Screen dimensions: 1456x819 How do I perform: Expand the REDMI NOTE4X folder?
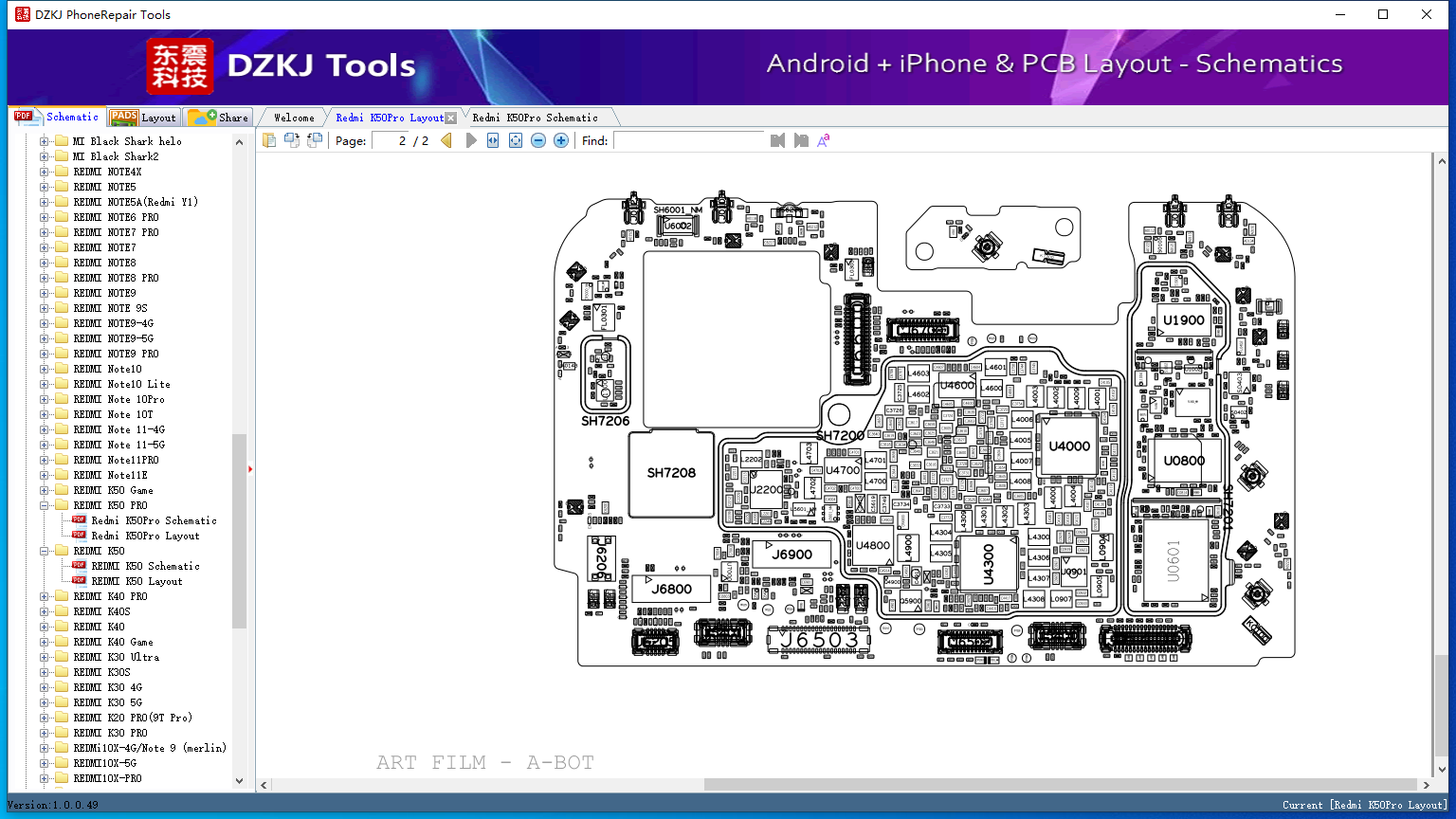point(44,172)
